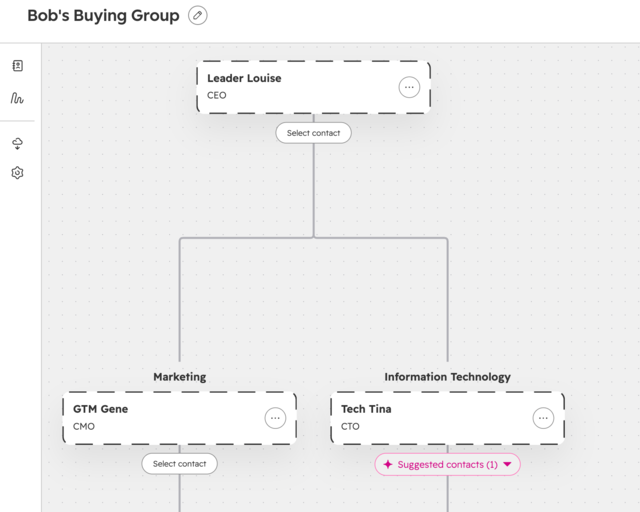Screen dimensions: 640x512
Task: Click the CTO title text
Action: (350, 426)
